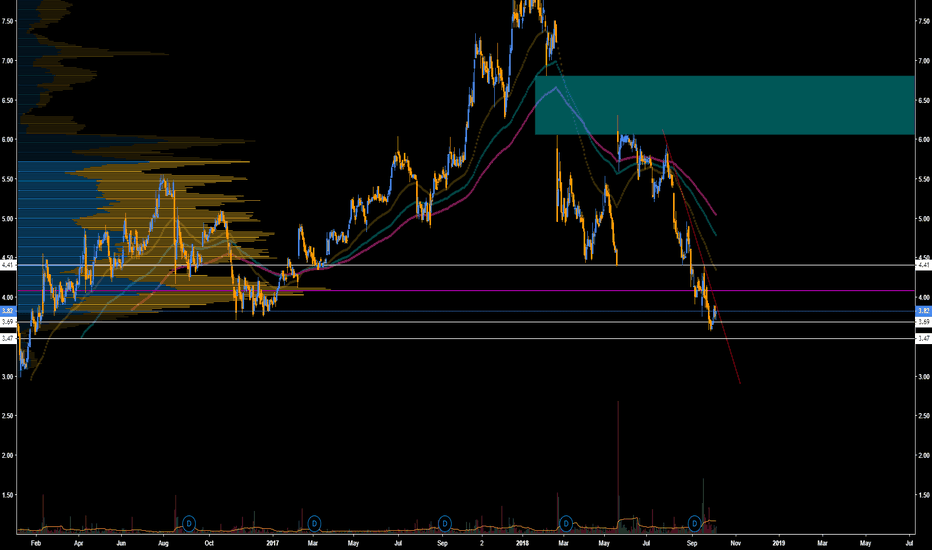Click the 2.50 label on the right price axis

pos(923,416)
